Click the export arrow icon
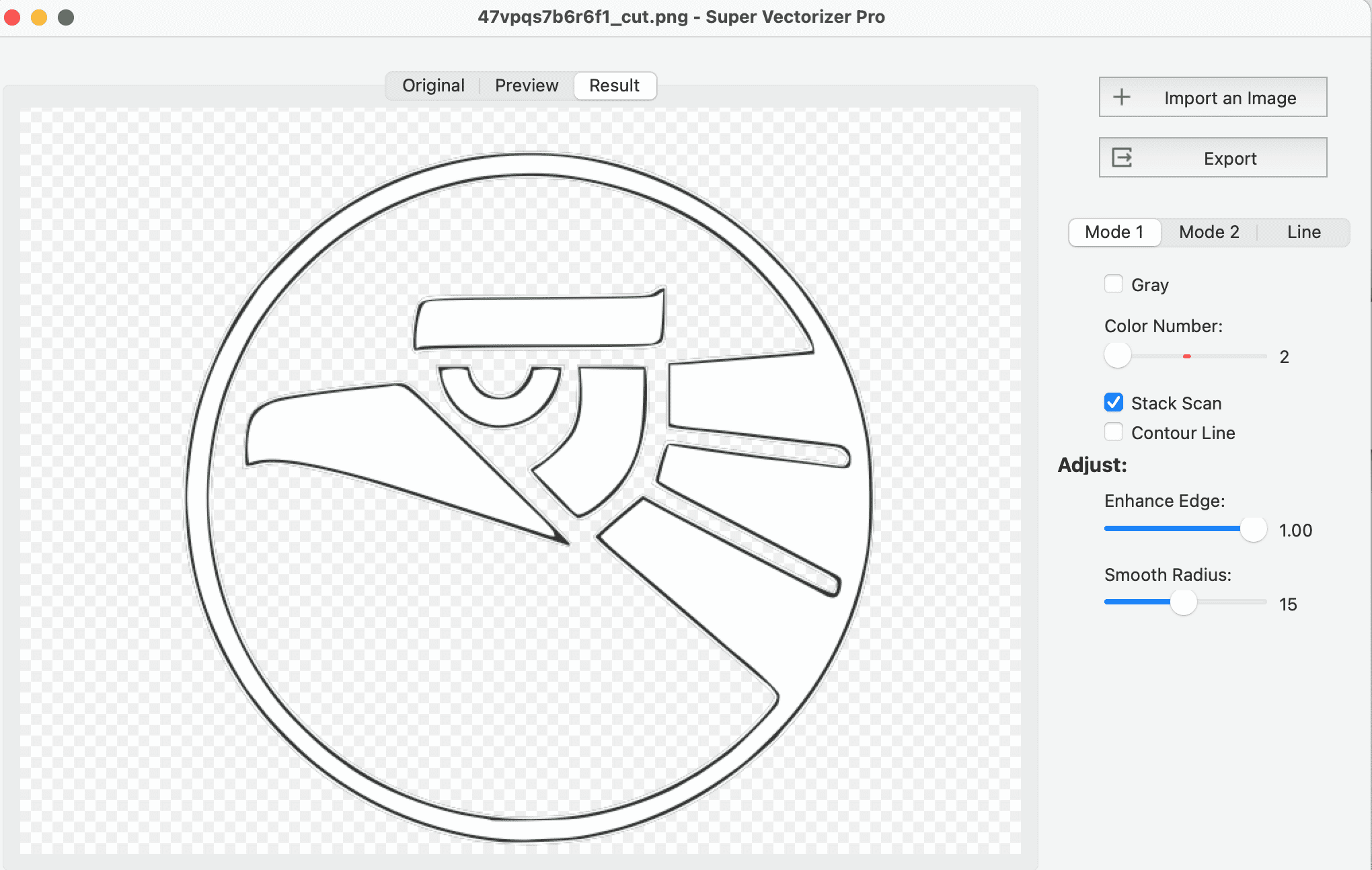 [1122, 157]
